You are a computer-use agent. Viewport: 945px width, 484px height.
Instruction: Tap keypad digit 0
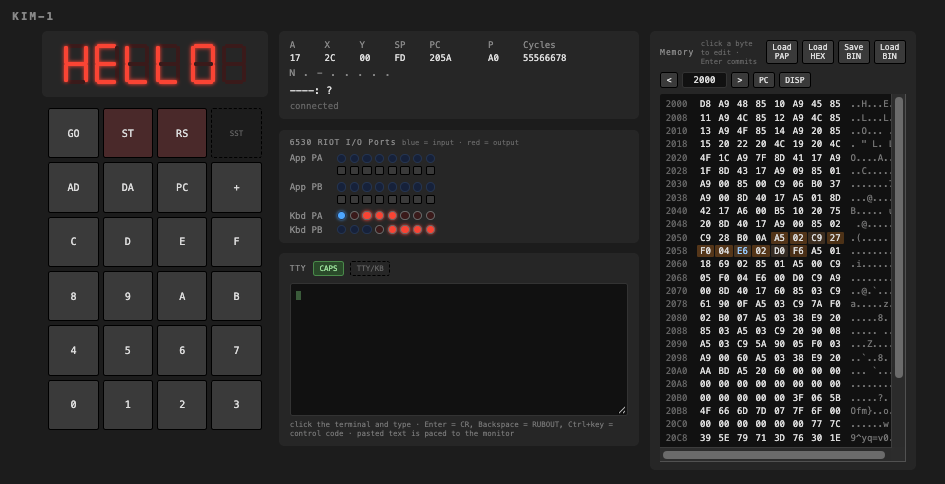tap(74, 404)
